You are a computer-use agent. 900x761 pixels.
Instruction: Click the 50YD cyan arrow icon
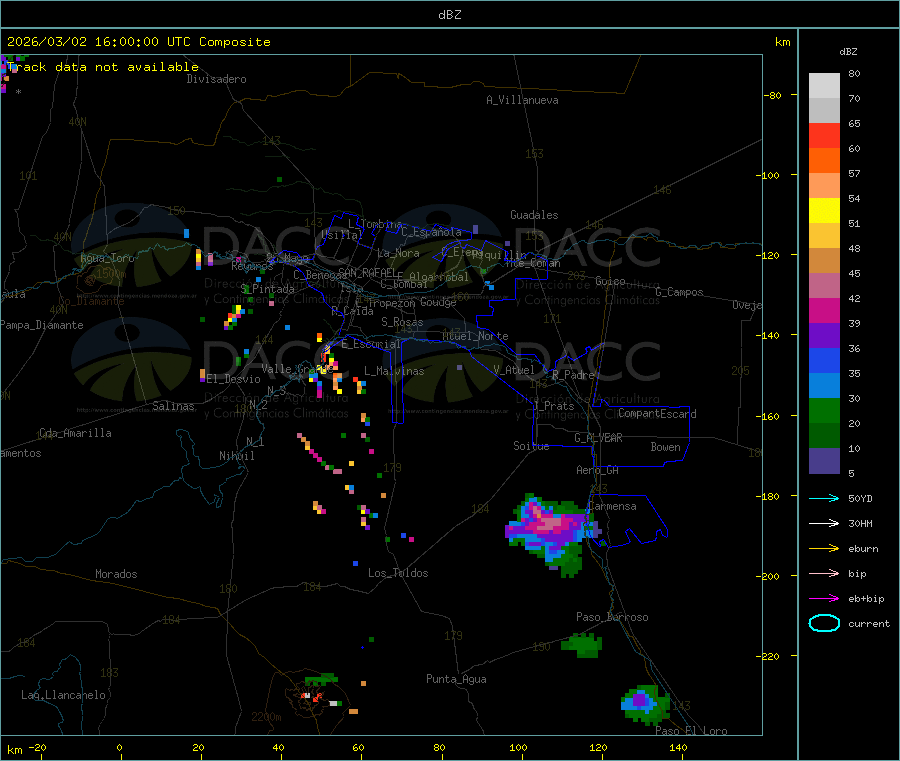tap(824, 498)
